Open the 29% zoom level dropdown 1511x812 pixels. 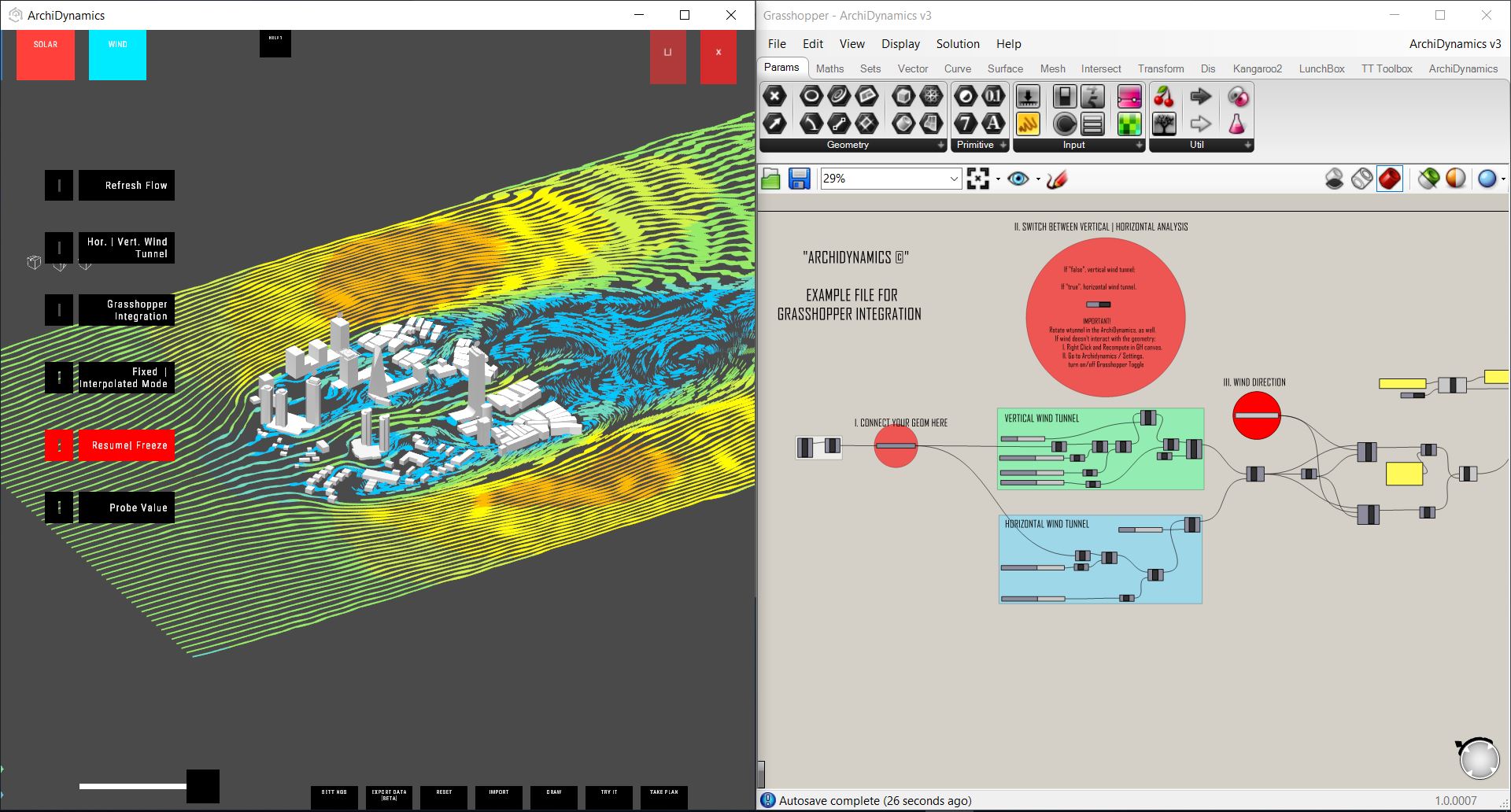(x=954, y=179)
